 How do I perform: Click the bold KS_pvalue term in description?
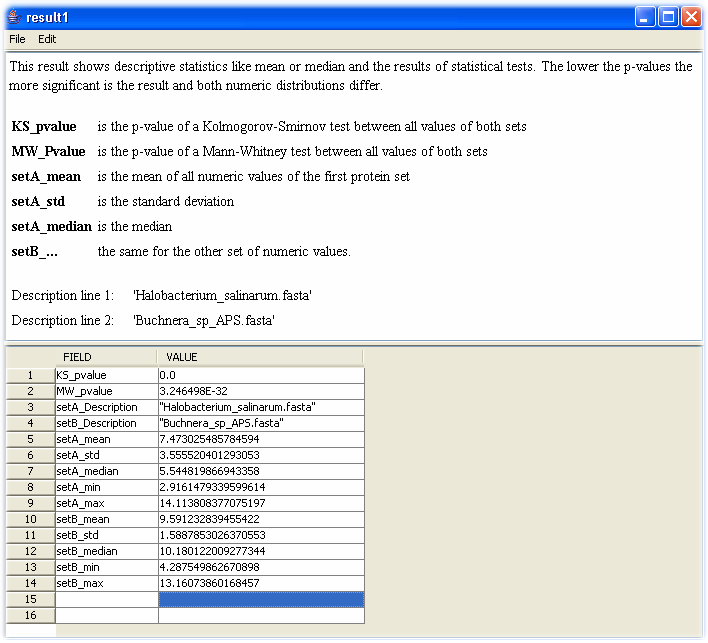coord(44,127)
